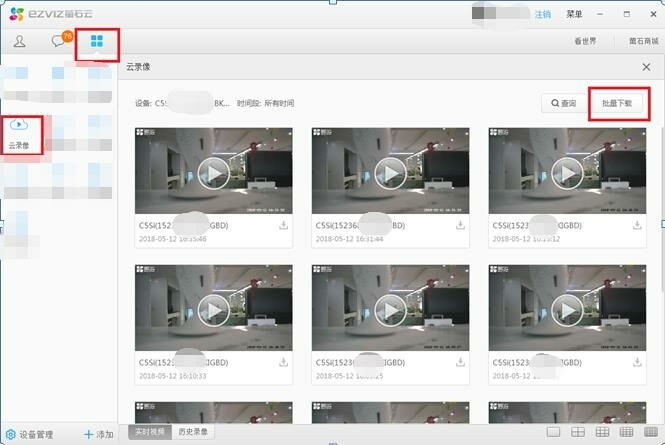Download the recording dated 2018-05-12 16:10:33
665x445 pixels.
[283, 362]
